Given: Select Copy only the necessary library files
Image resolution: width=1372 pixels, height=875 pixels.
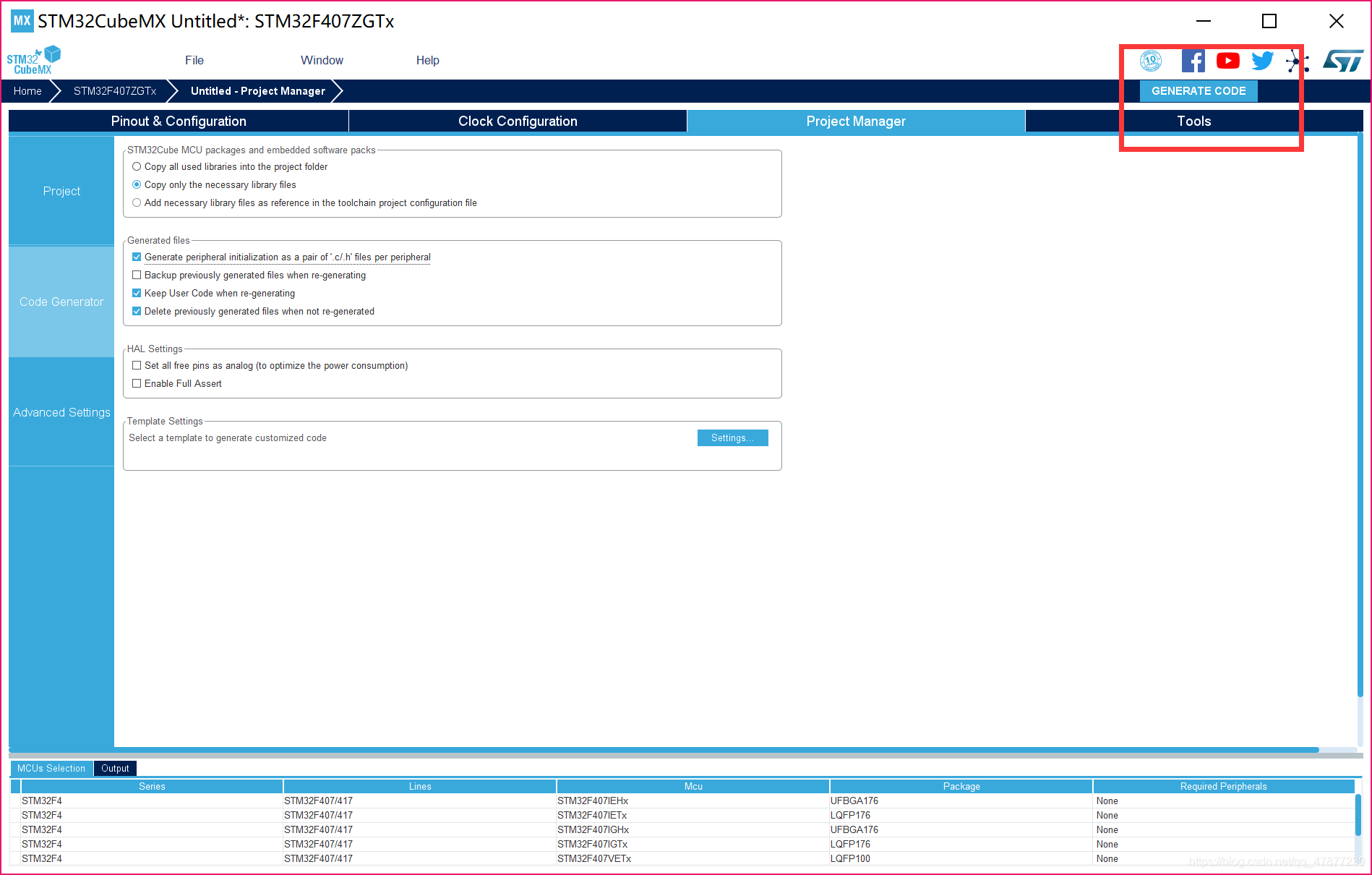Looking at the screenshot, I should [137, 185].
